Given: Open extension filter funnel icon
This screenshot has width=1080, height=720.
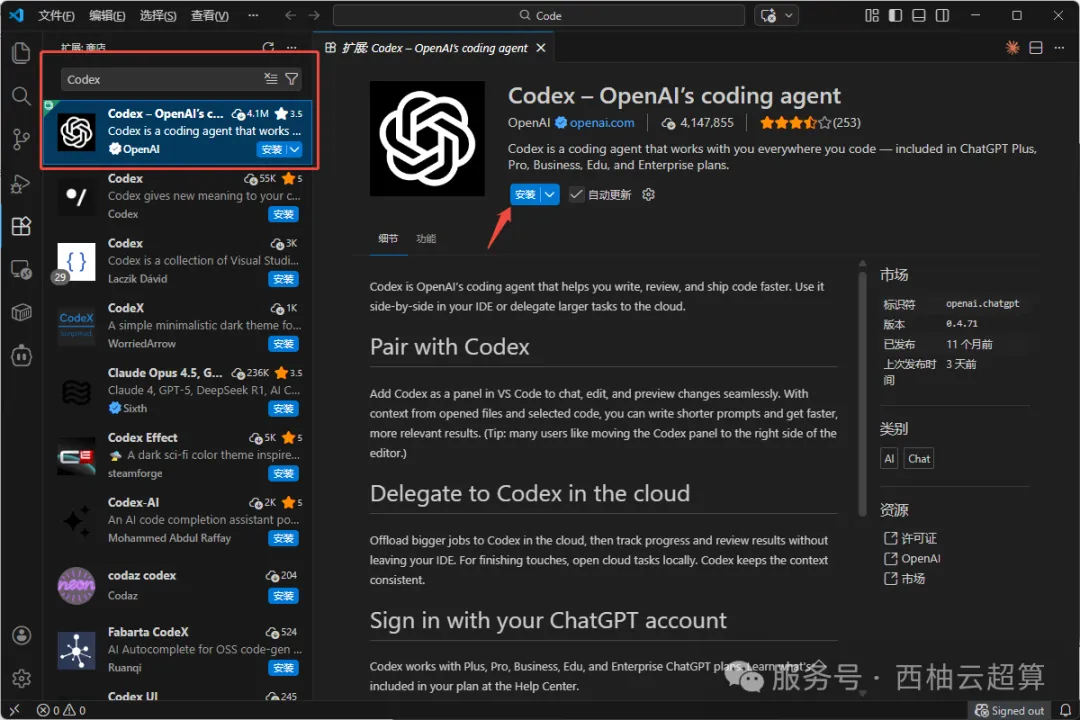Looking at the screenshot, I should (x=292, y=79).
